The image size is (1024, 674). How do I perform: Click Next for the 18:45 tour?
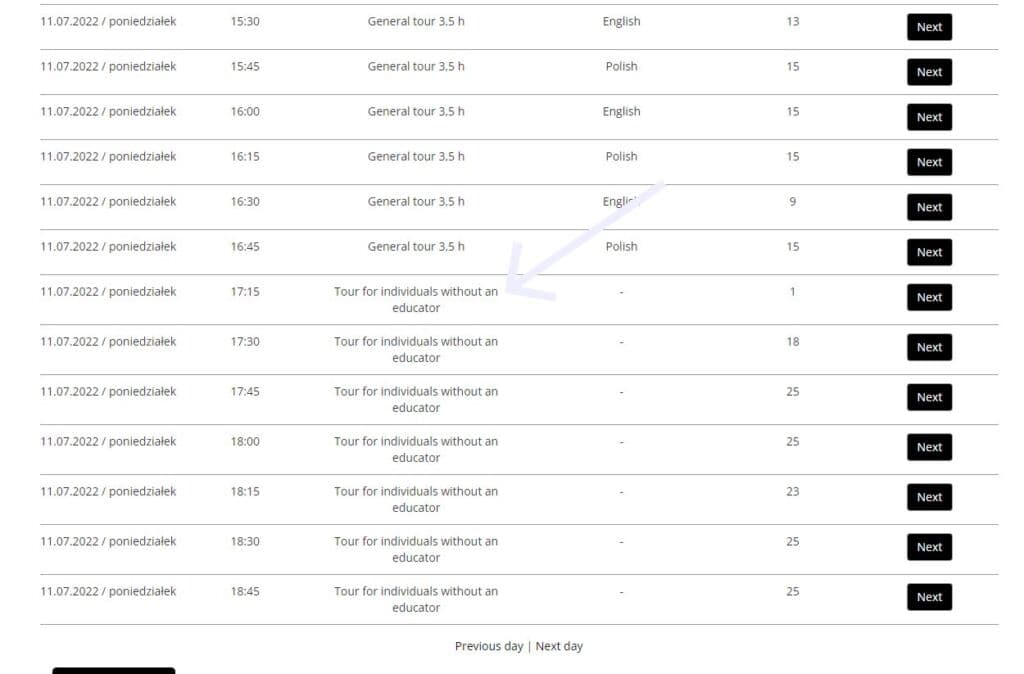[x=929, y=597]
